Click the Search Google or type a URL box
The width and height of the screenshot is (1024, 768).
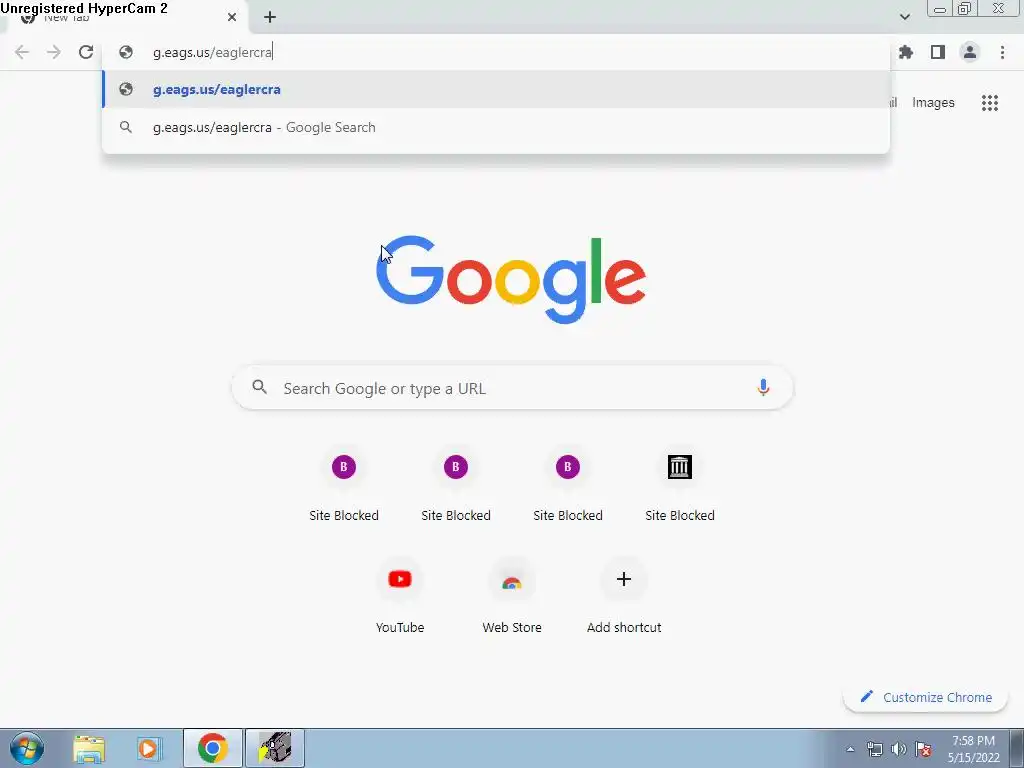[513, 388]
